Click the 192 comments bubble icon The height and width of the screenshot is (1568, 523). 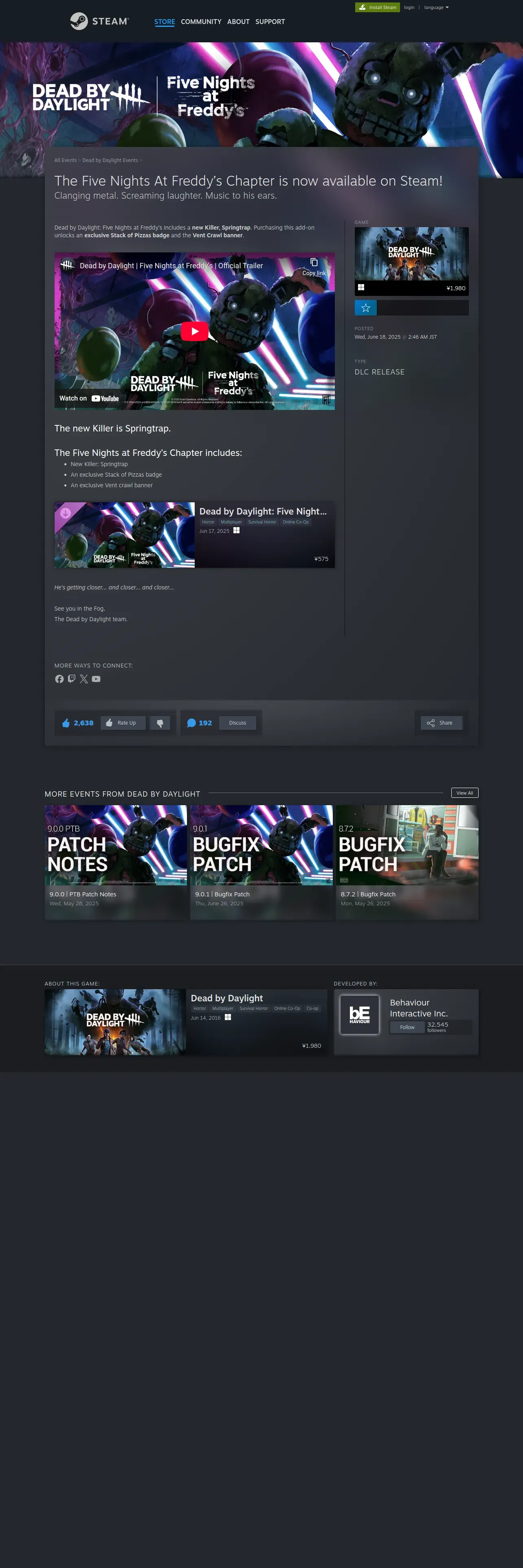tap(191, 723)
